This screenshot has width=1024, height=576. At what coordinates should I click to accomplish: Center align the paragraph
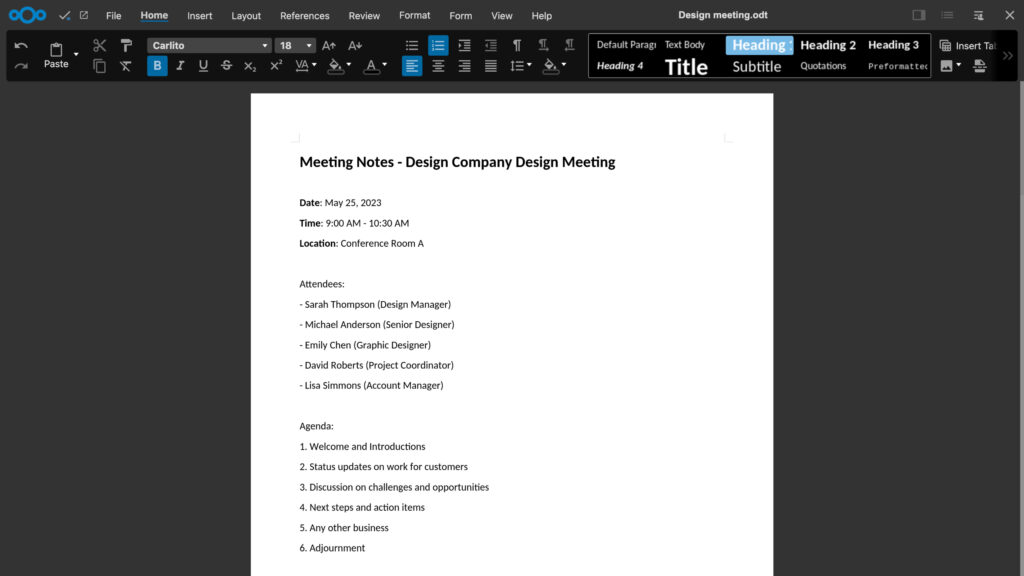(x=438, y=66)
